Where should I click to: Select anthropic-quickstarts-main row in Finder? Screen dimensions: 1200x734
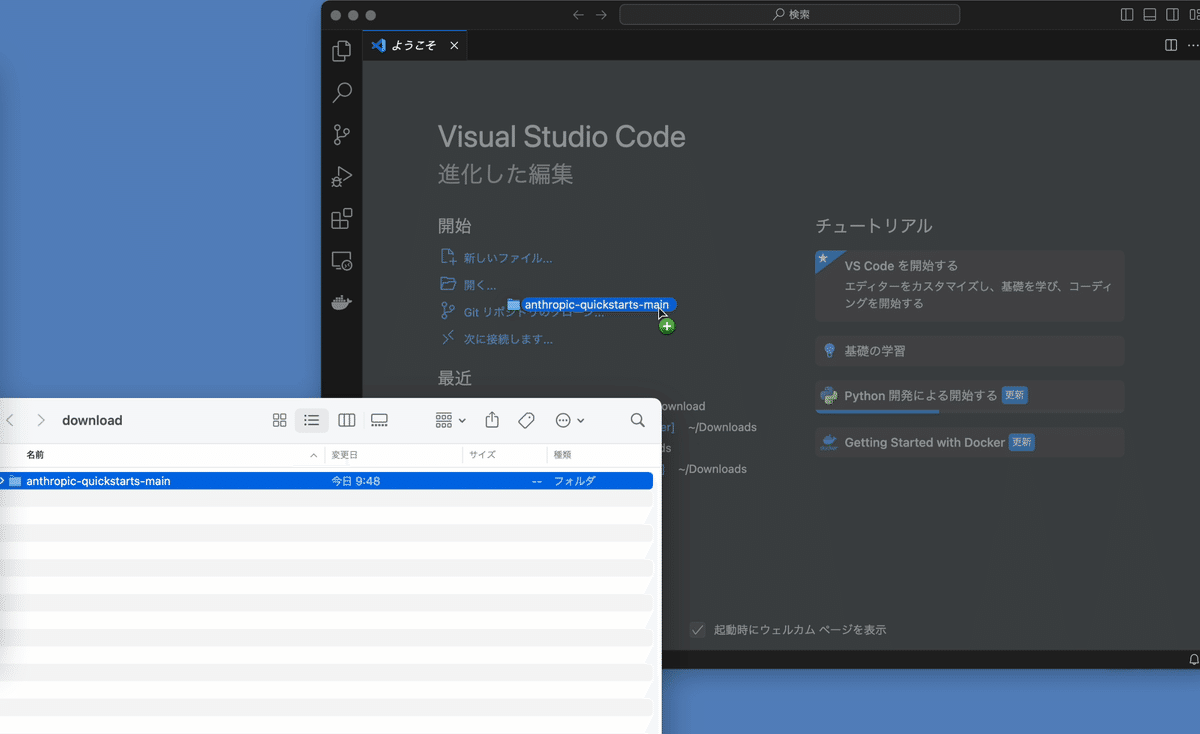point(326,481)
